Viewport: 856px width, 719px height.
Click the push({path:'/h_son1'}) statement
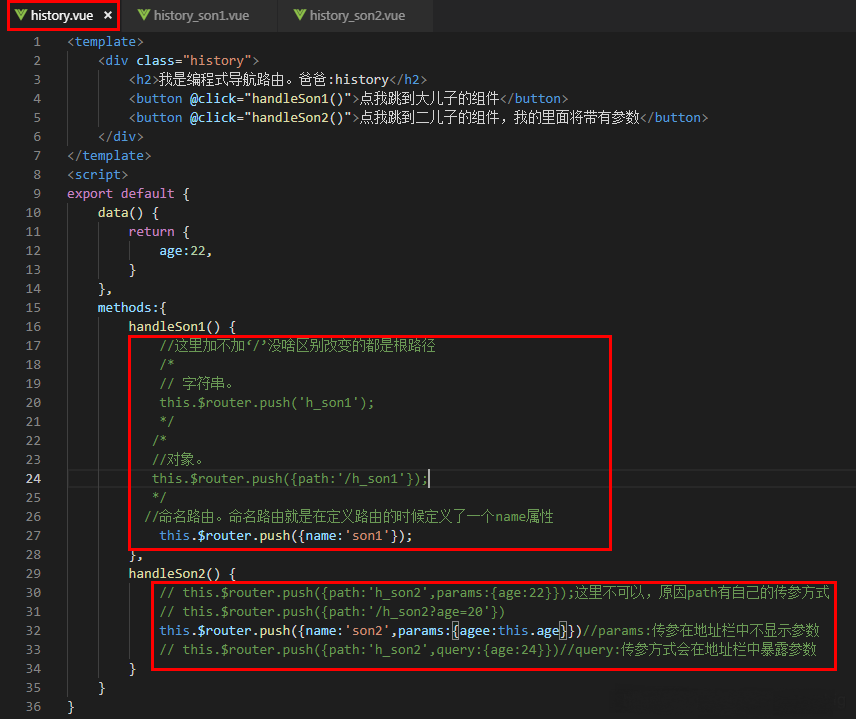coord(290,478)
